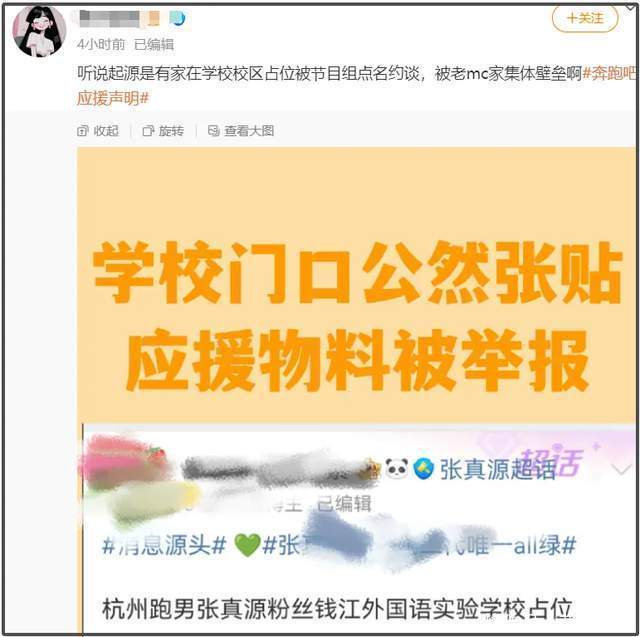
Task: Collapse the image with 收起
Action: pos(98,131)
